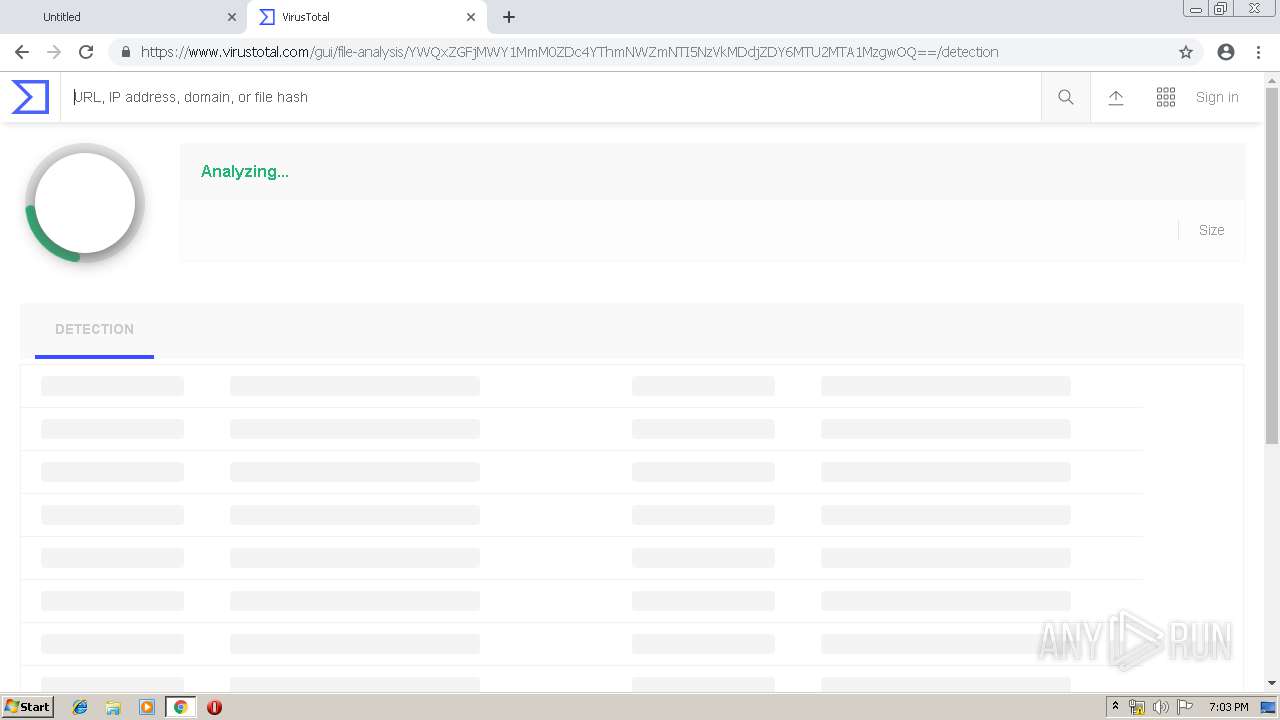Bookmark this page with the star icon
This screenshot has width=1280, height=720.
[x=1186, y=52]
